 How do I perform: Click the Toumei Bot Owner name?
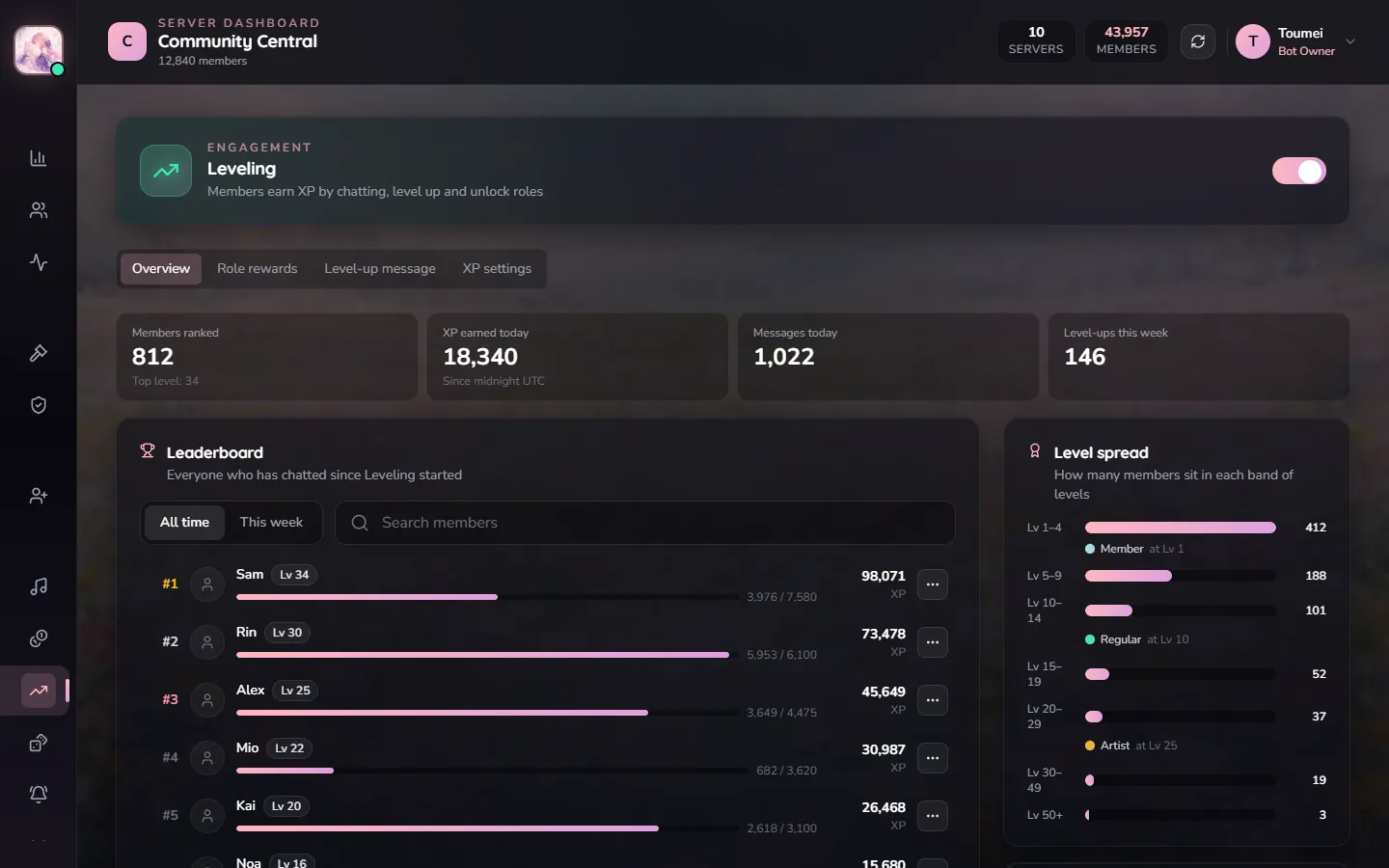click(1306, 41)
